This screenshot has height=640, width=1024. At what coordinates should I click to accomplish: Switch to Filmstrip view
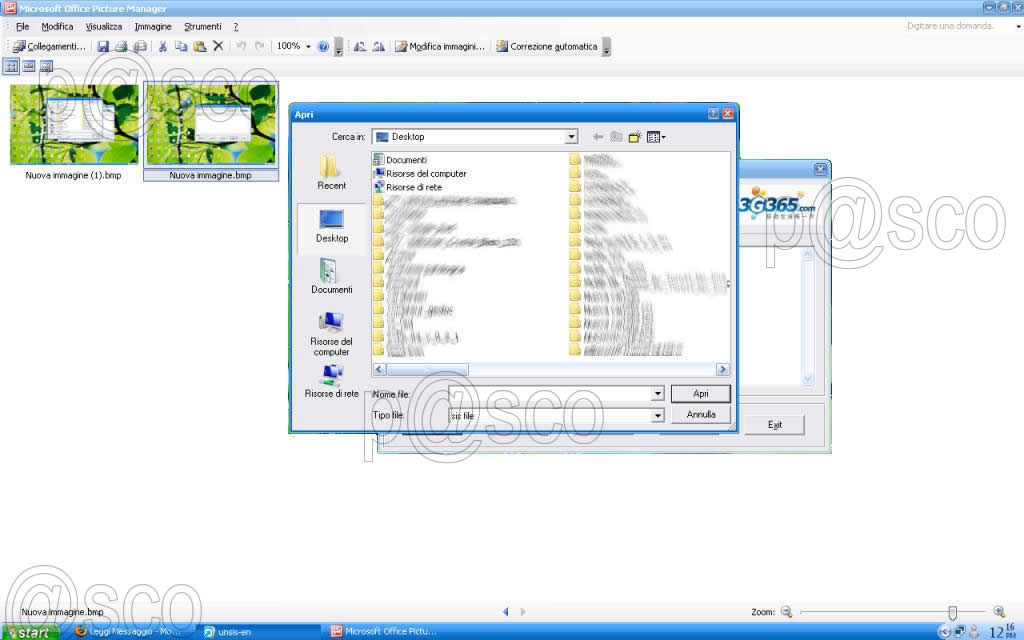click(29, 66)
